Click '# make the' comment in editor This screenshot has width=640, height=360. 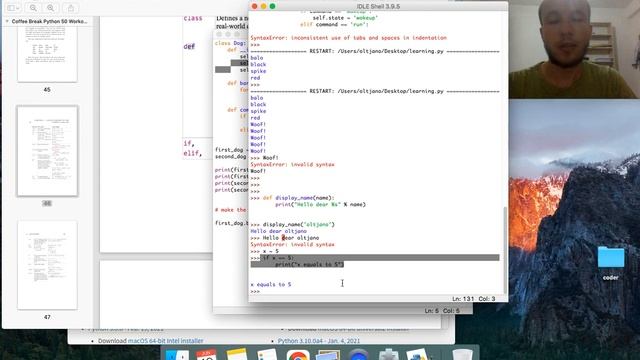[x=231, y=209]
